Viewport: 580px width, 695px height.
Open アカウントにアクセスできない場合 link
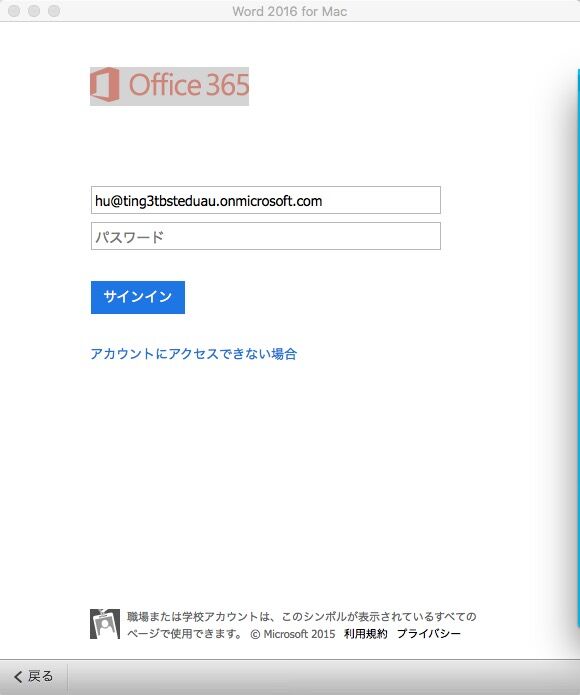pos(194,354)
